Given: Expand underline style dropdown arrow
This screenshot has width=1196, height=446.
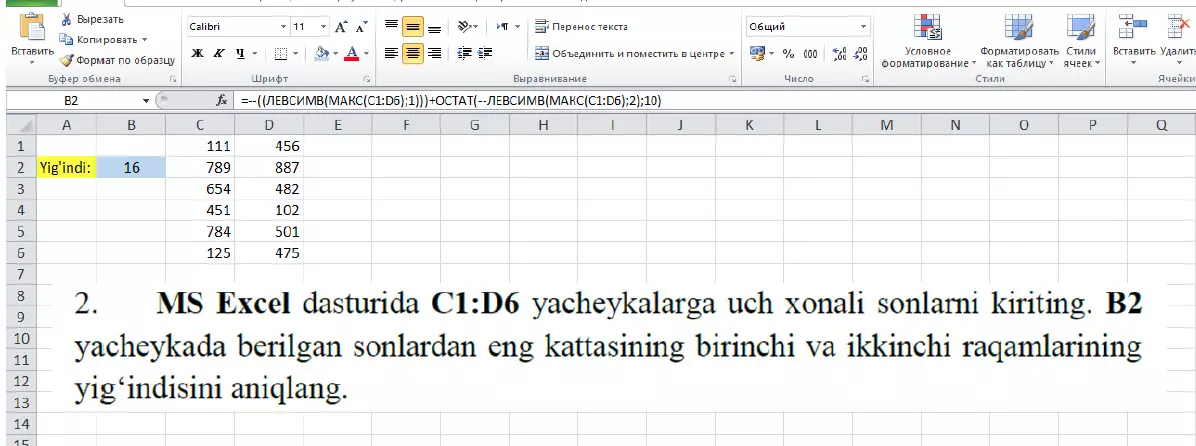Looking at the screenshot, I should 255,54.
